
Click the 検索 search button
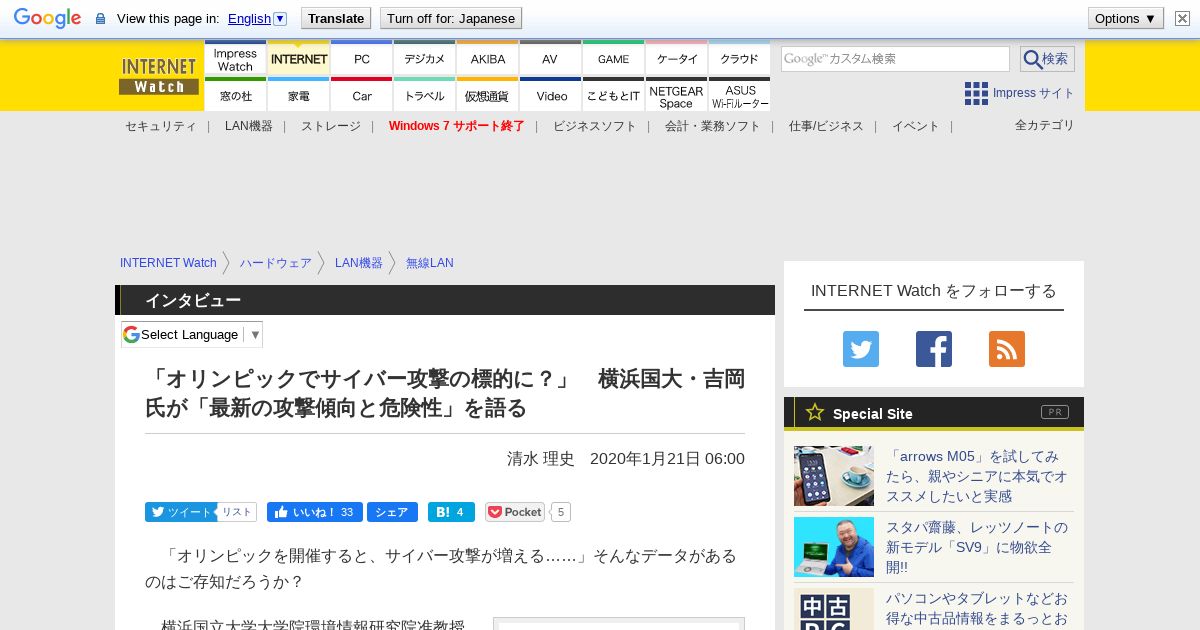(x=1047, y=59)
